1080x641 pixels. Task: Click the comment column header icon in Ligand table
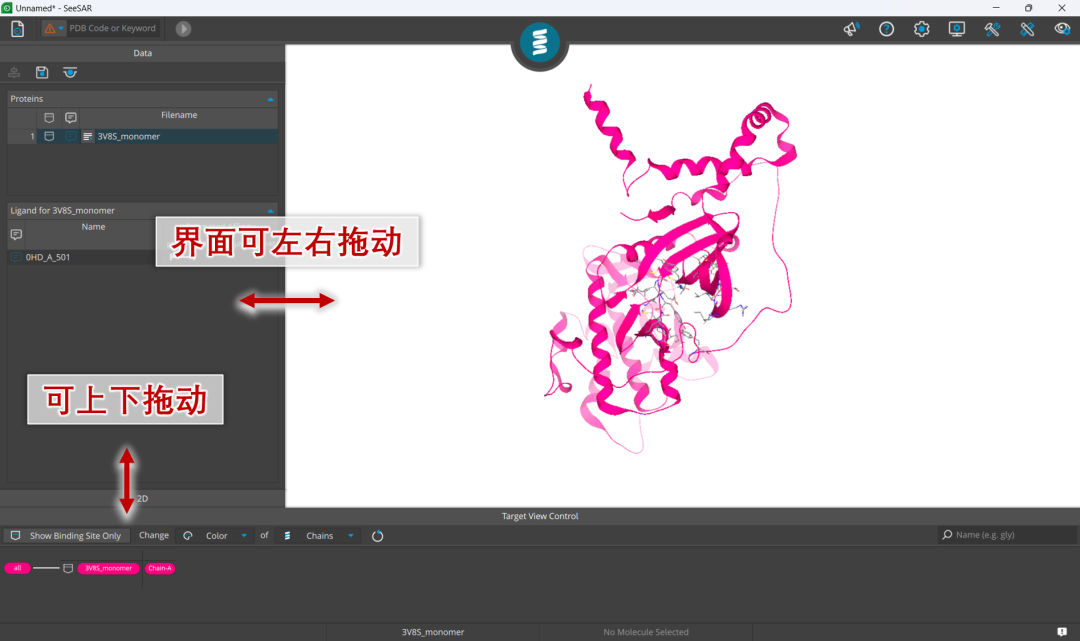(16, 235)
